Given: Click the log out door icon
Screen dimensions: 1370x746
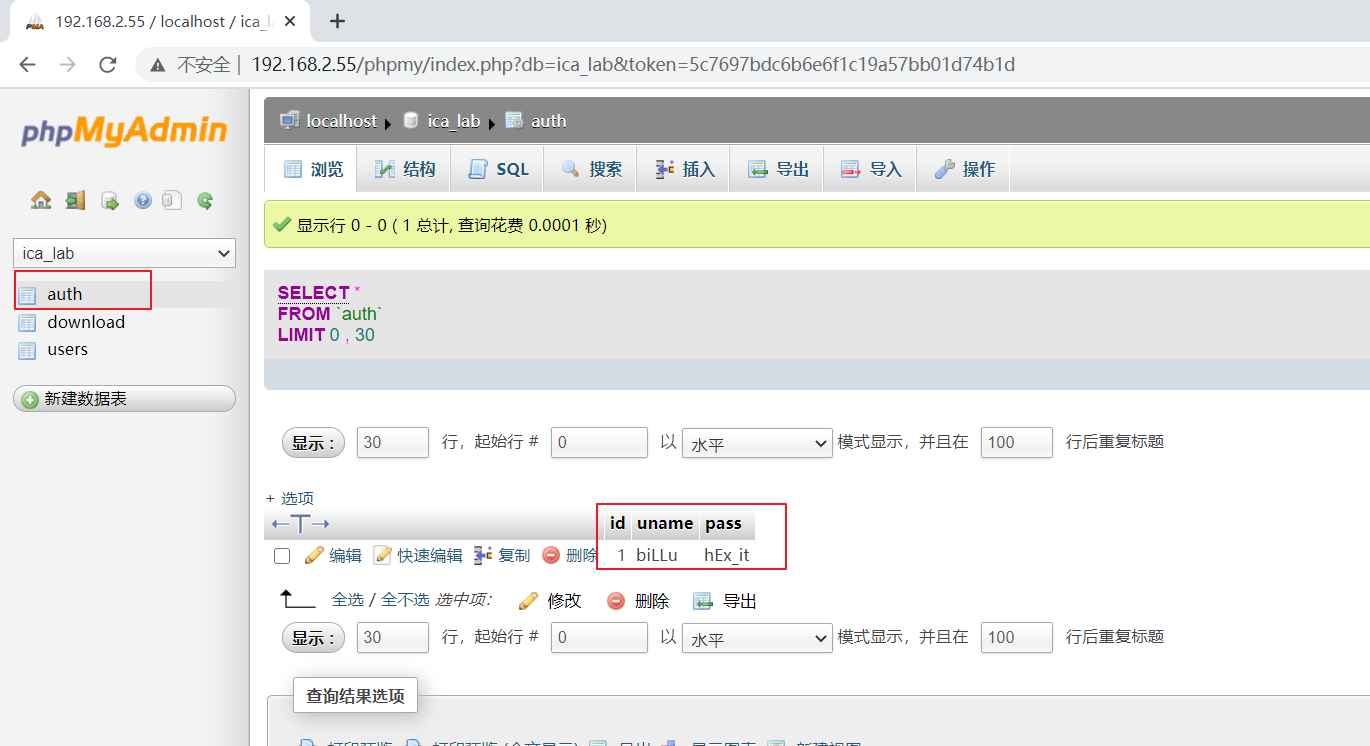Looking at the screenshot, I should (76, 200).
